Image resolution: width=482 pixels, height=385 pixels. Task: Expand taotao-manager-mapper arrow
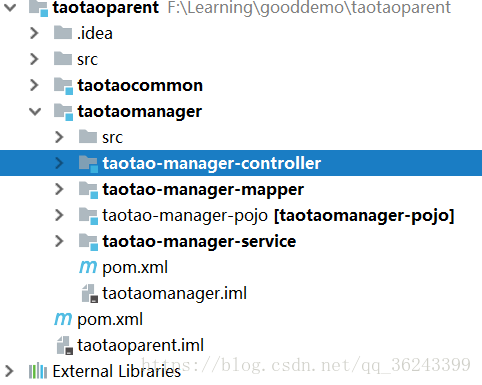pyautogui.click(x=59, y=189)
